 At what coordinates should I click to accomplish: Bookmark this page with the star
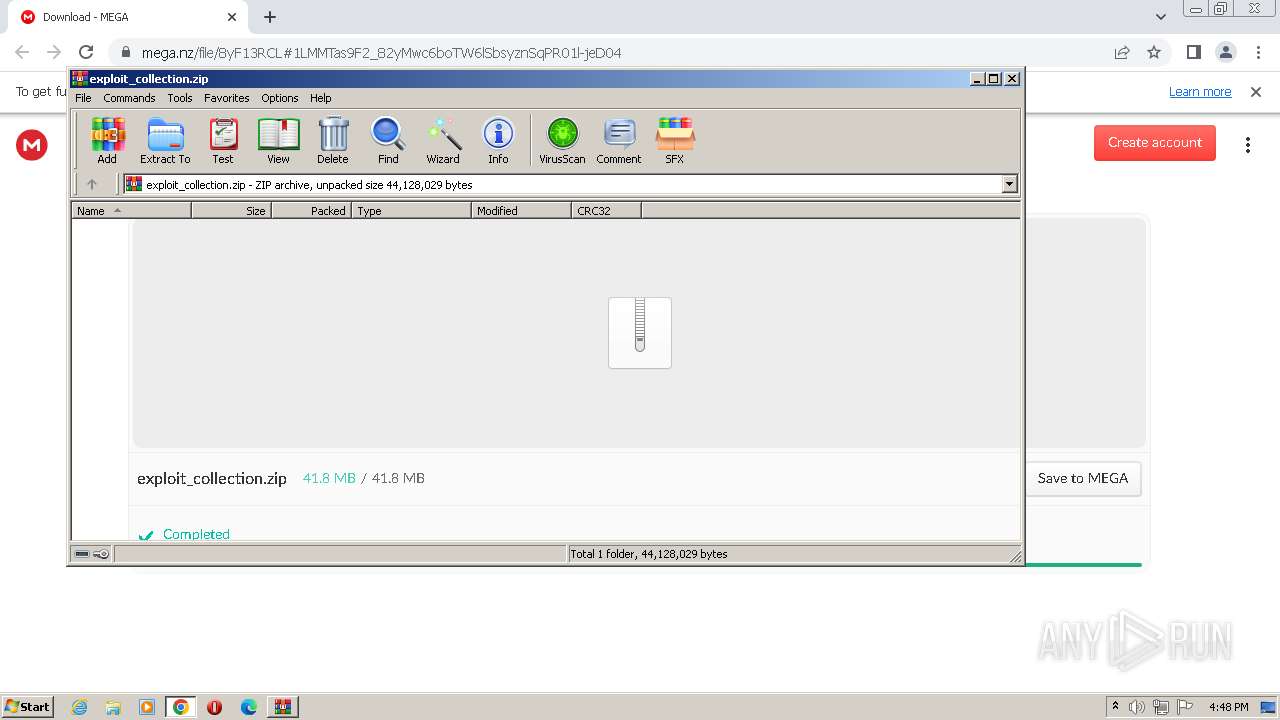point(1154,52)
